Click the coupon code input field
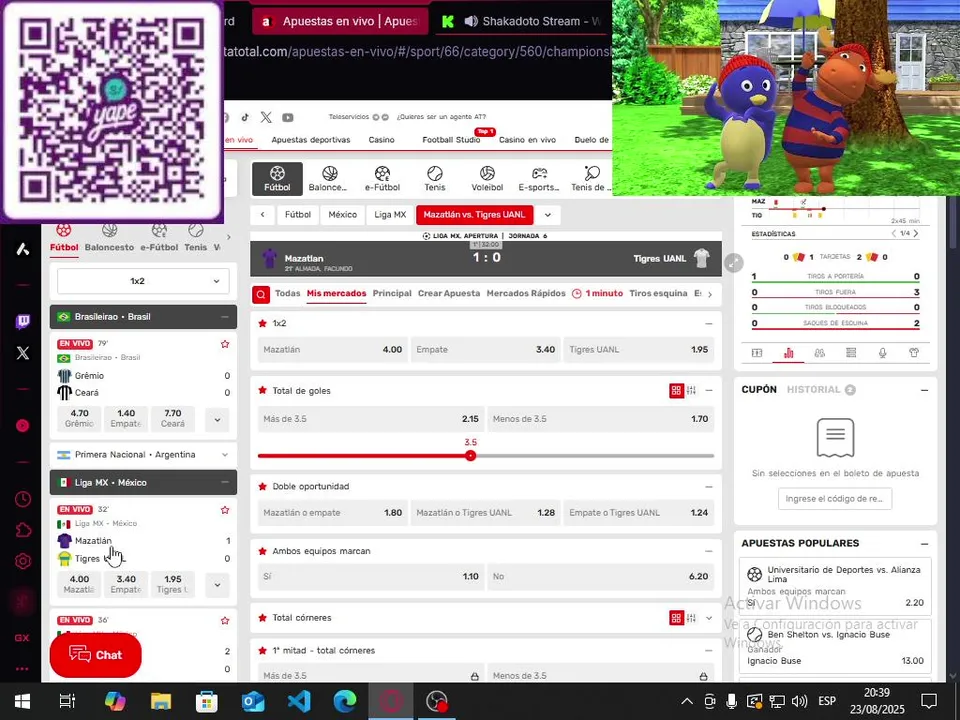This screenshot has height=720, width=960. coord(834,498)
